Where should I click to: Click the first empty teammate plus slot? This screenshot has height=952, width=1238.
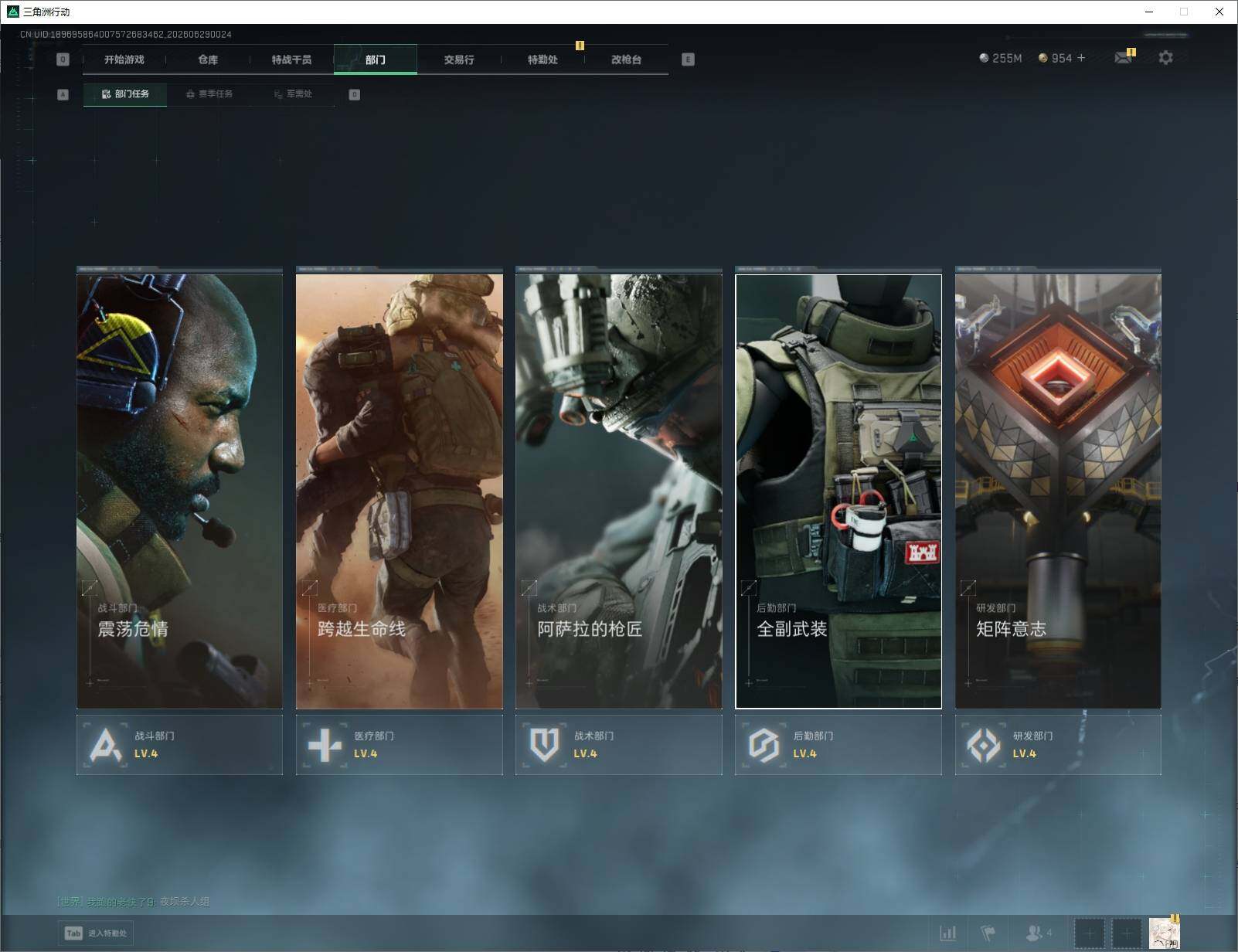click(x=1090, y=933)
